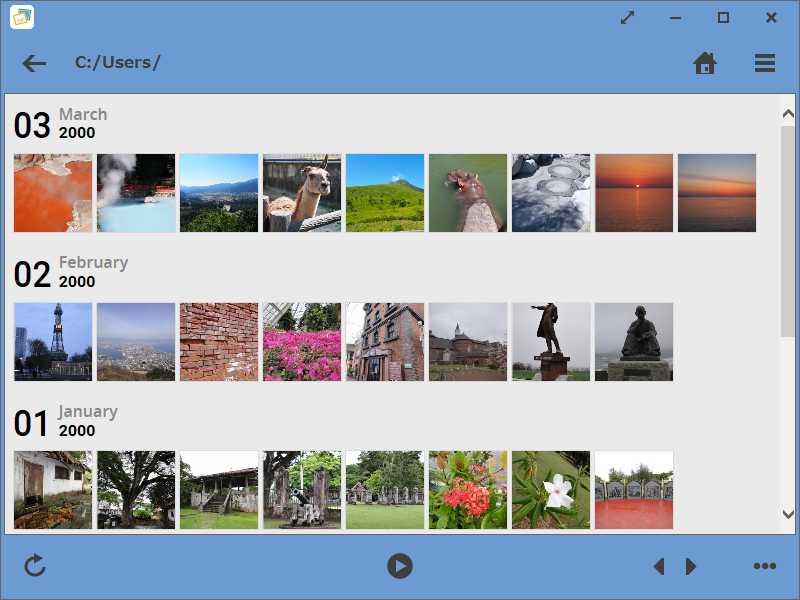Open the llama photo

302,193
